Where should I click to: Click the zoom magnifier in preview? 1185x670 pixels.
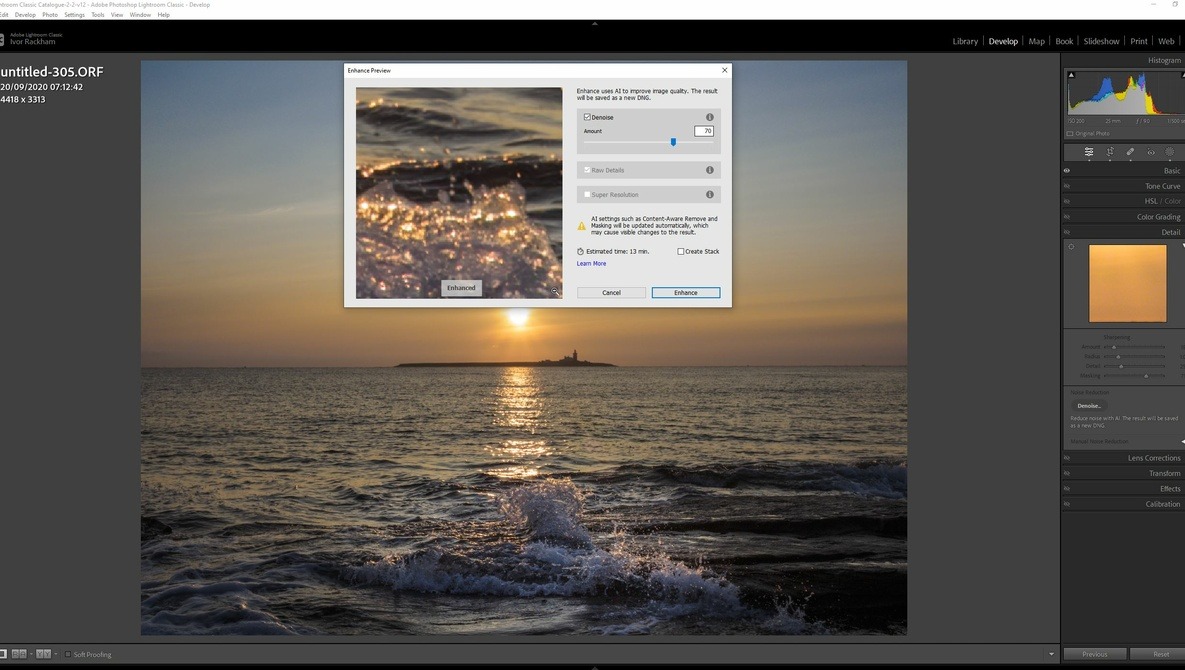[555, 292]
